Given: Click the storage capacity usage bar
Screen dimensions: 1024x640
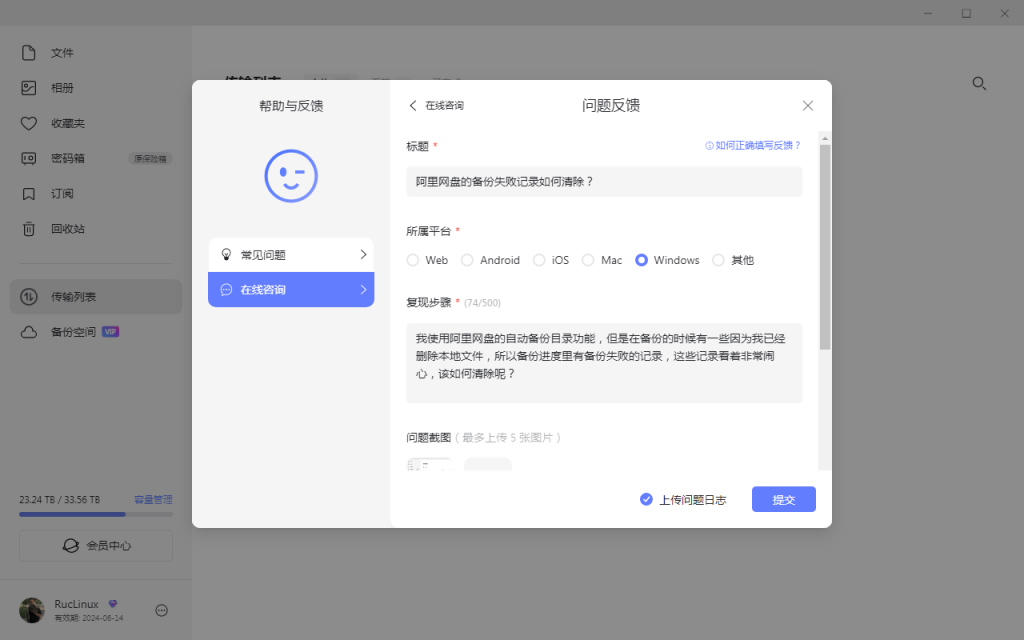Looking at the screenshot, I should click(96, 514).
